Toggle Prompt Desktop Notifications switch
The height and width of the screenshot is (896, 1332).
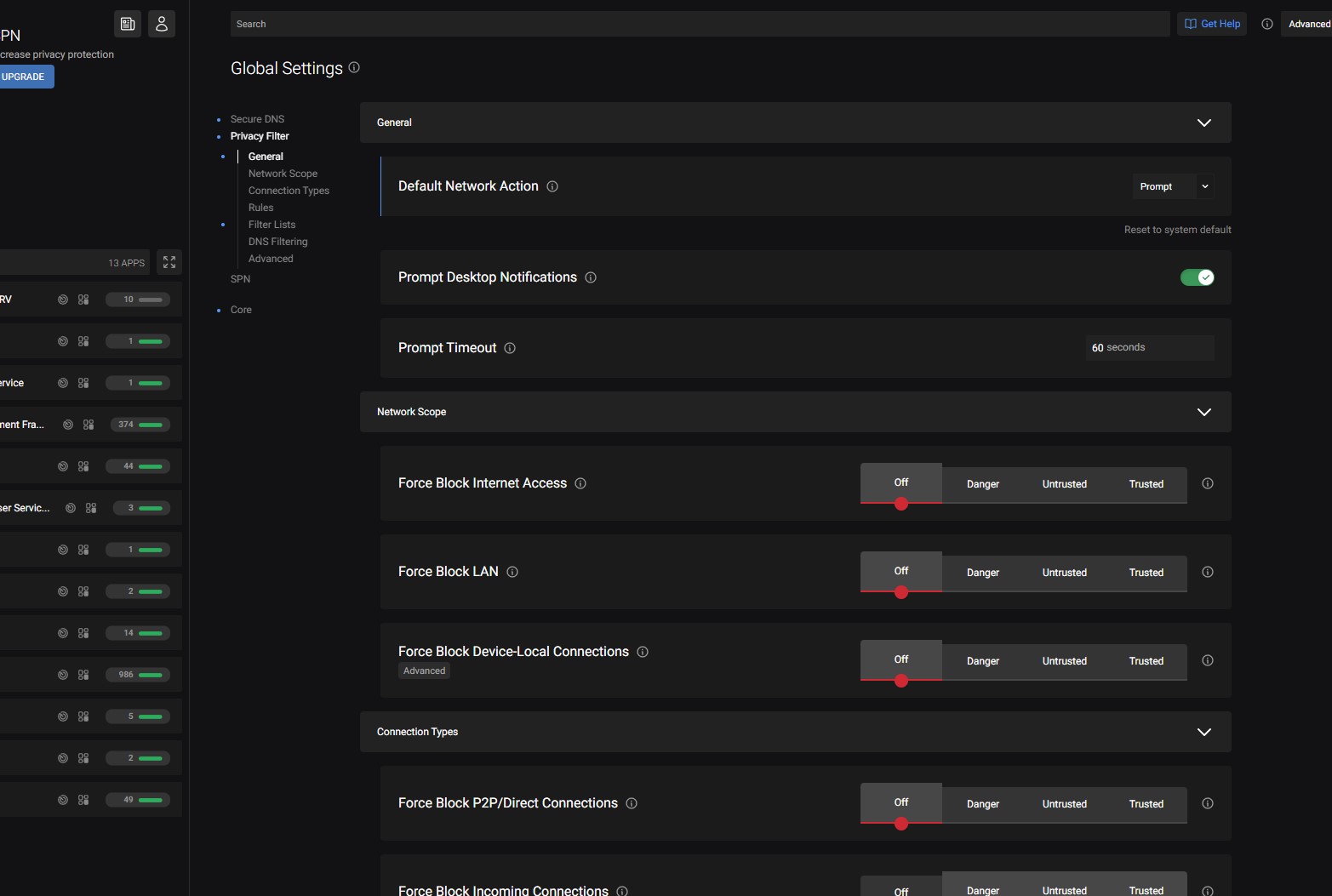click(x=1197, y=277)
